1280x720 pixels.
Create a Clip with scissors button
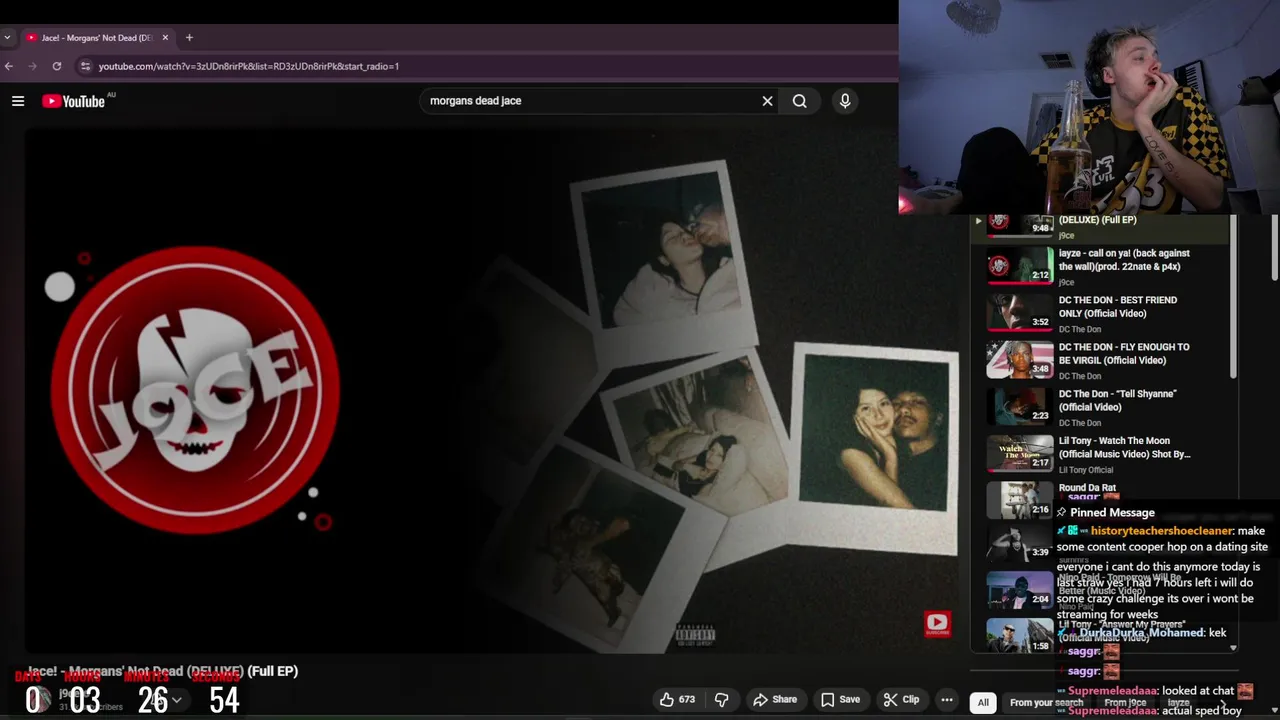[x=901, y=700]
